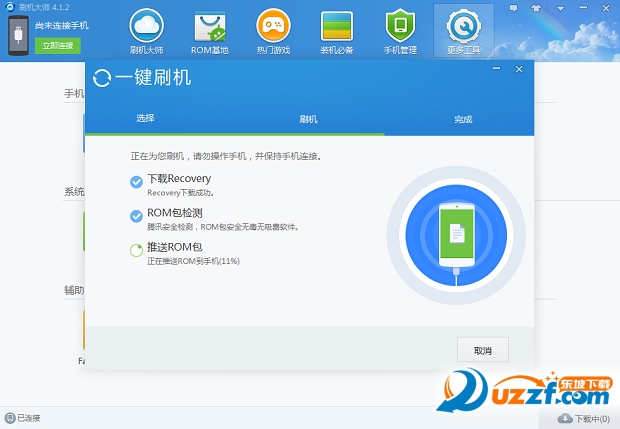
Task: Click the 刷机大师 app logo in title bar
Action: click(x=10, y=7)
